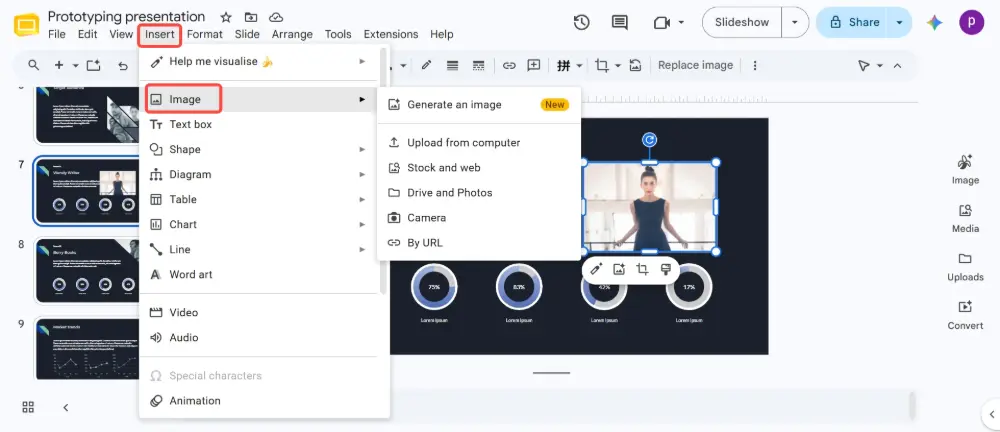The image size is (1000, 432).
Task: Expand the Shape submenu
Action: tap(260, 149)
